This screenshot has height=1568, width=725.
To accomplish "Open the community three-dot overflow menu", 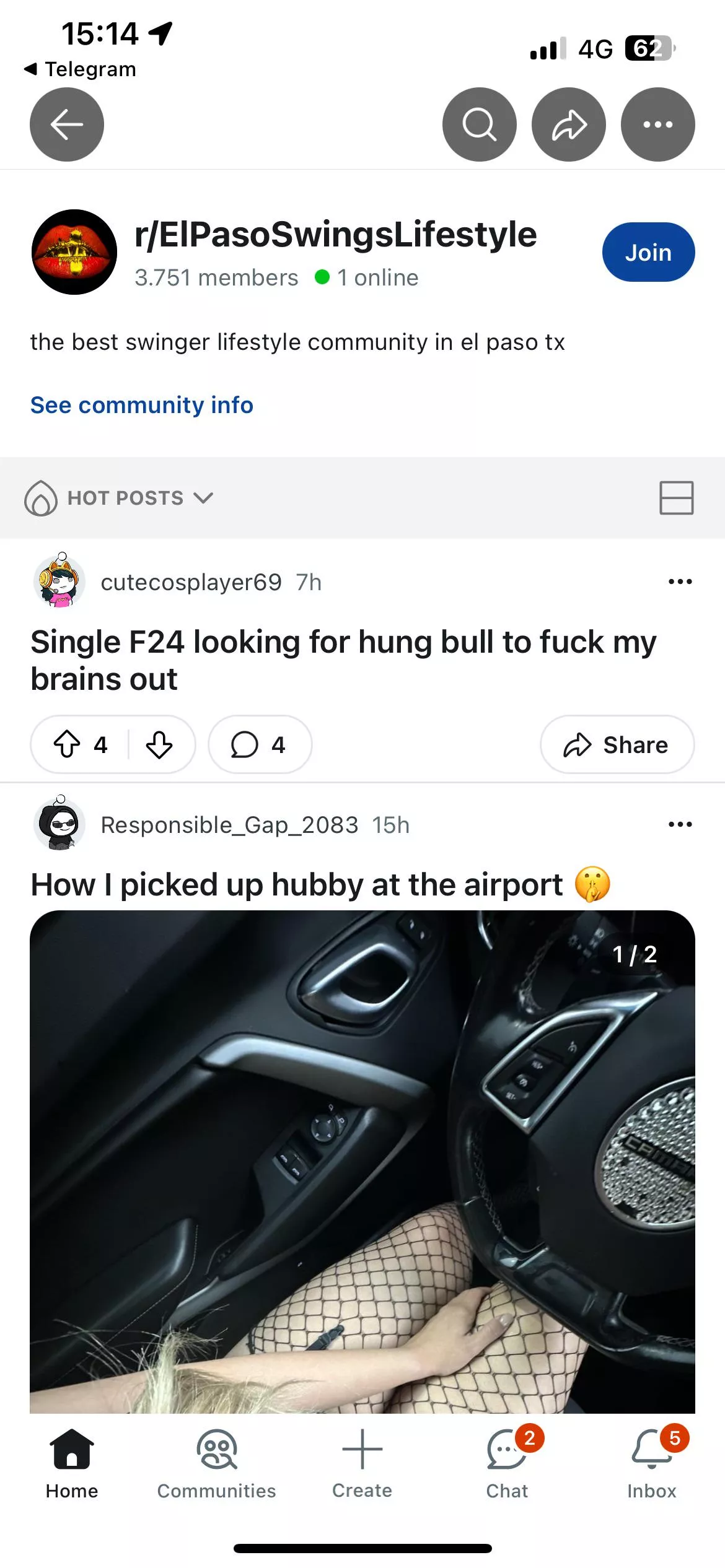I will coord(657,124).
